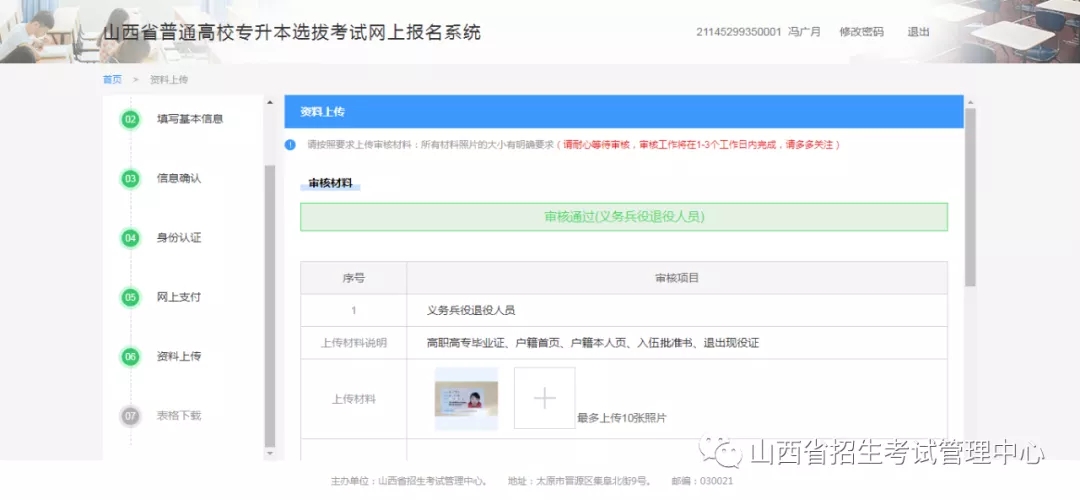
Task: Open 信息确认 step
Action: tap(179, 178)
